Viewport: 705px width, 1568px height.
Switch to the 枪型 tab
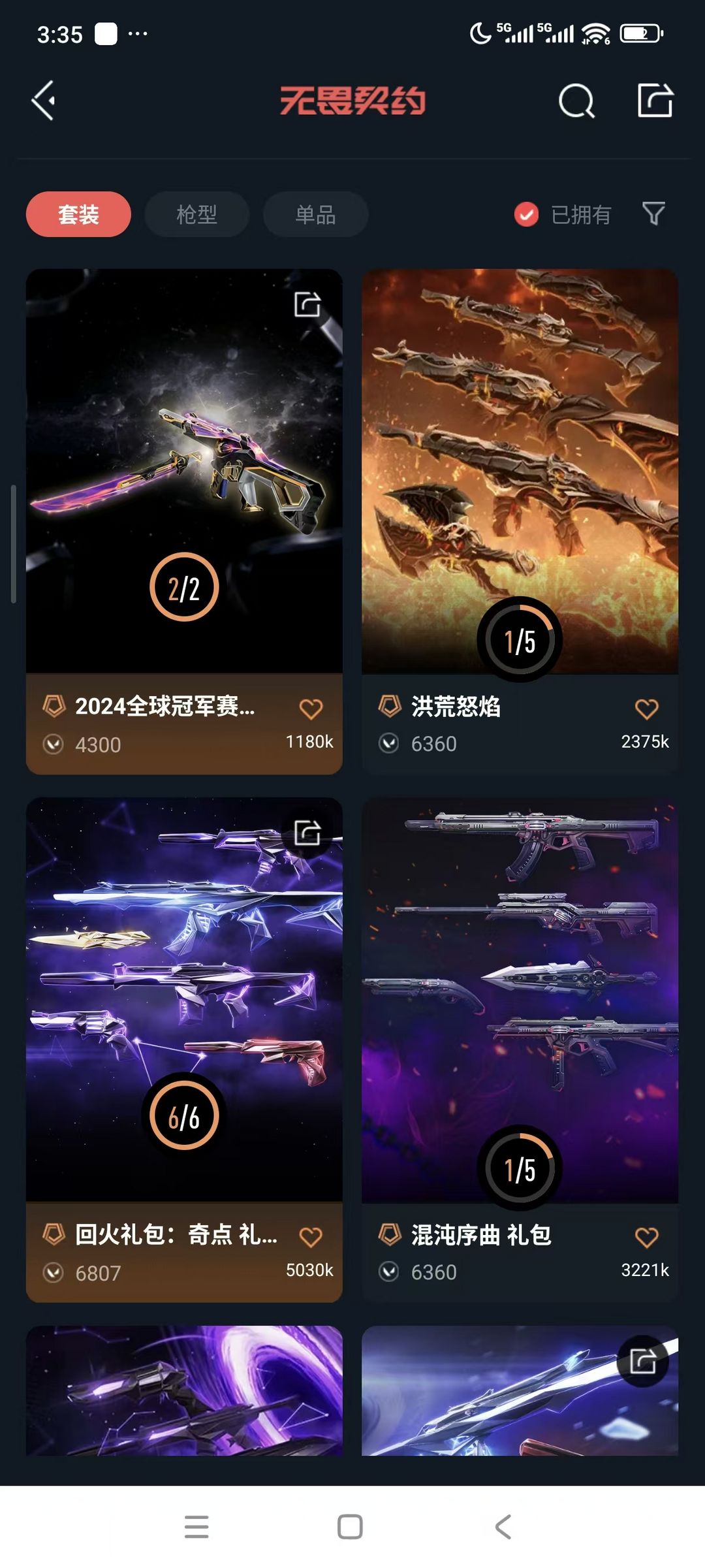point(196,214)
